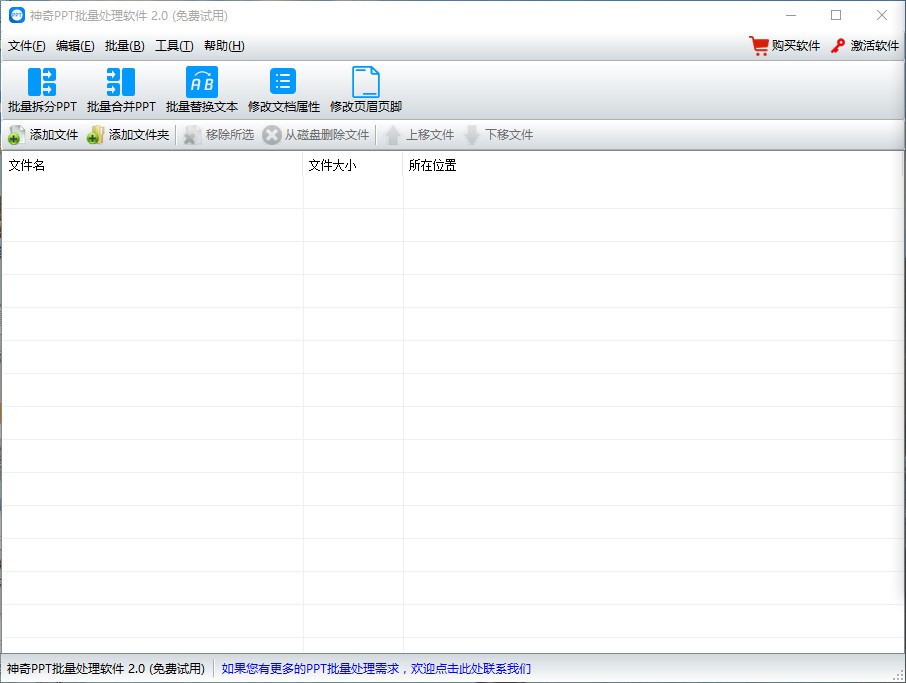This screenshot has width=906, height=683.
Task: Sort by 所在位置 column header
Action: (x=653, y=165)
